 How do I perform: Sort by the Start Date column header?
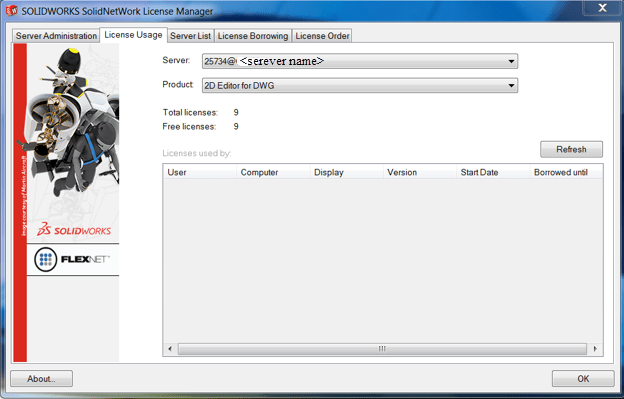(x=493, y=172)
